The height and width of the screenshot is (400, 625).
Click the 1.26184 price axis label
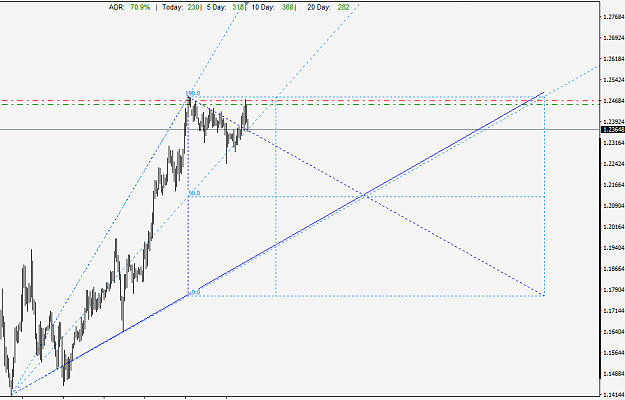pos(613,59)
